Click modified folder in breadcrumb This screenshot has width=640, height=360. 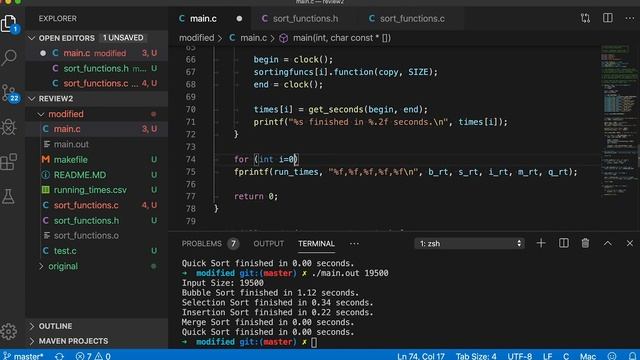coord(196,38)
